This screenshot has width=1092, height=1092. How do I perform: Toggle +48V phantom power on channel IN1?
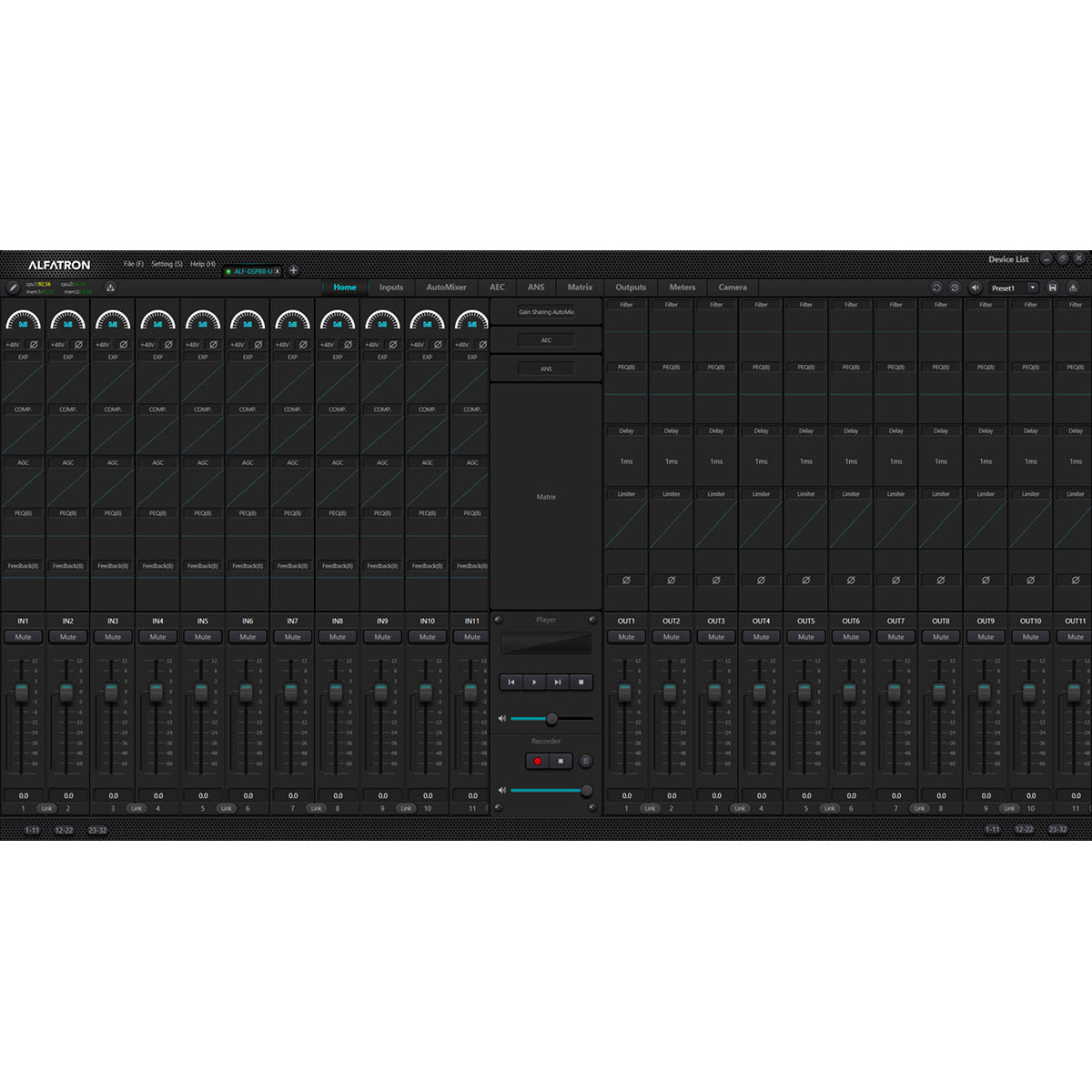pos(11,345)
